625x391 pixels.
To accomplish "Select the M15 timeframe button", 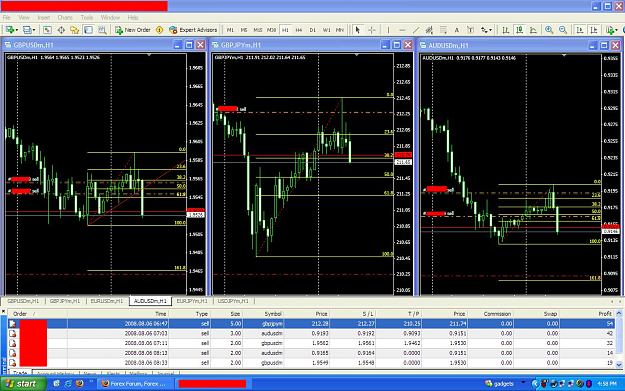I will tap(257, 30).
